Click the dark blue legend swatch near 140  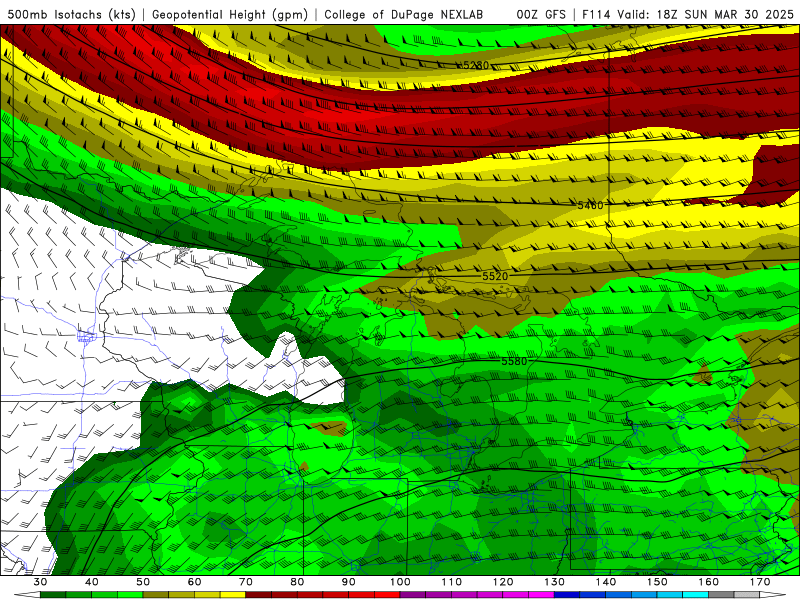[593, 595]
